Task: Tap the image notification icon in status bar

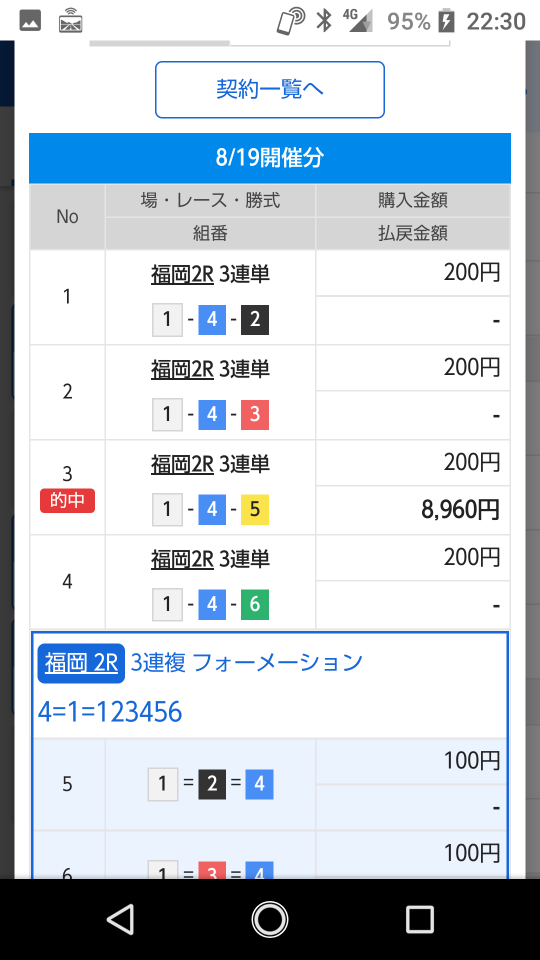Action: pyautogui.click(x=30, y=21)
